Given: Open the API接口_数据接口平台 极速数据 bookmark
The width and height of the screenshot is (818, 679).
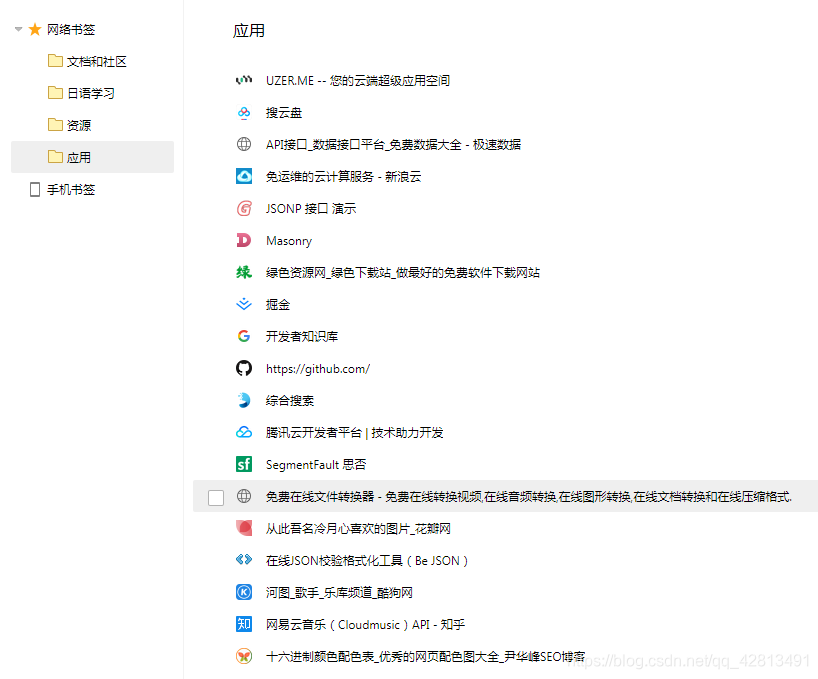Looking at the screenshot, I should click(393, 144).
